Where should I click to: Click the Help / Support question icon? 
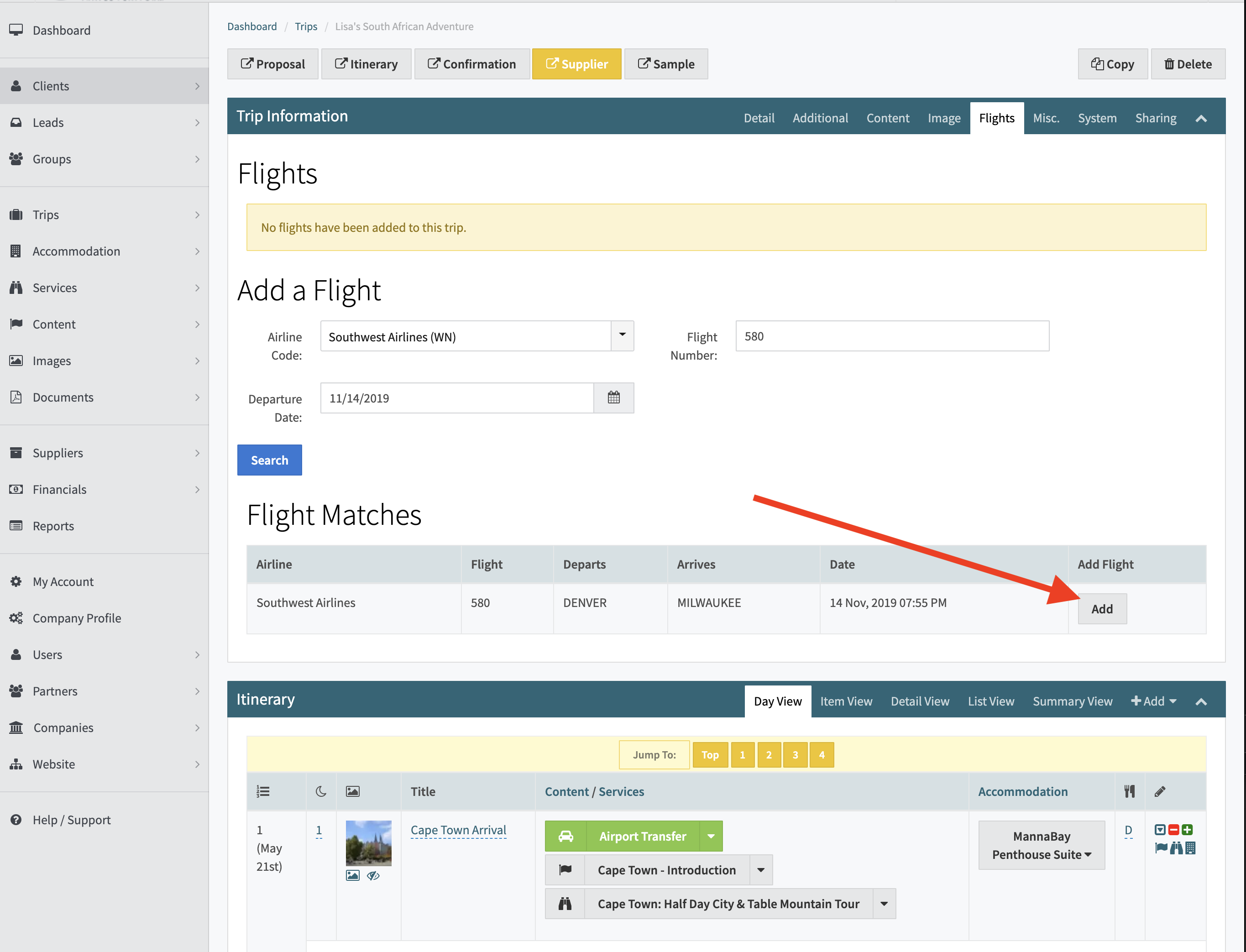point(16,819)
